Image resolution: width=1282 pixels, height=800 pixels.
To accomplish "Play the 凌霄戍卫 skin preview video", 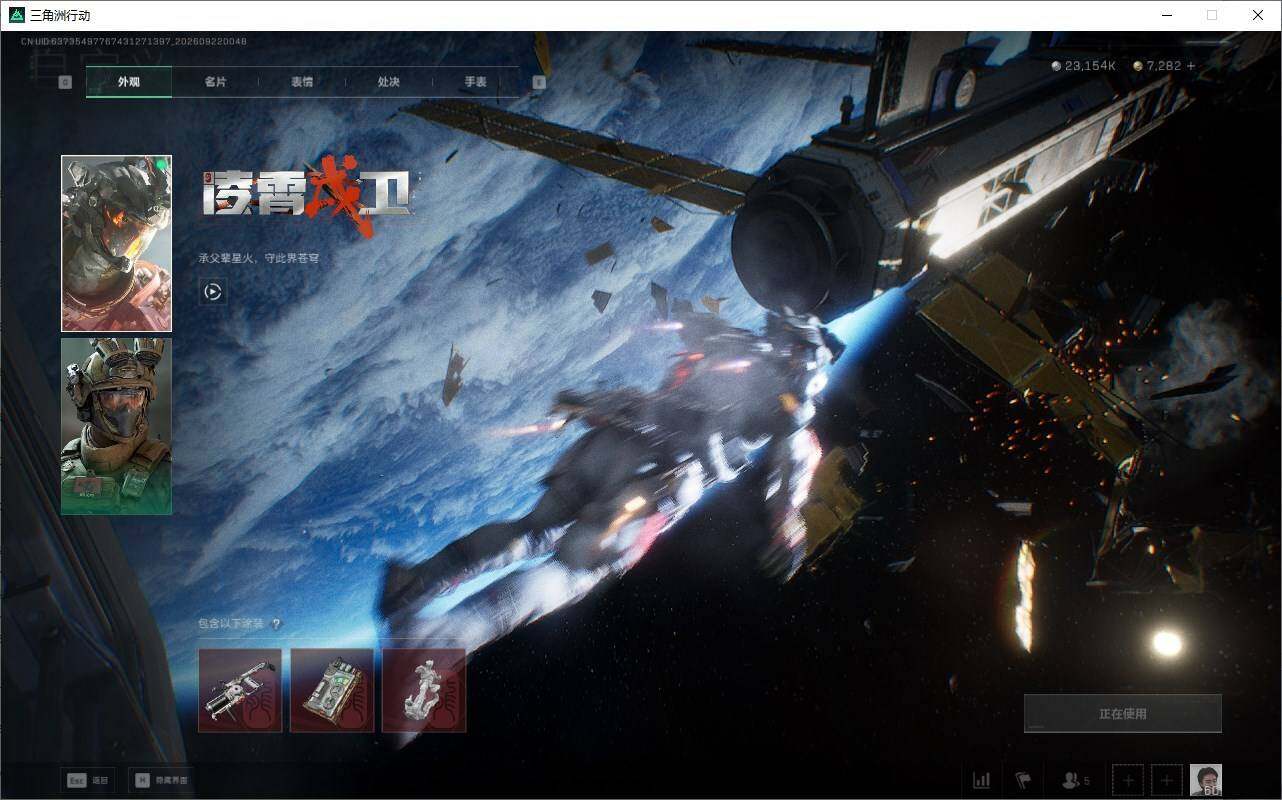I will tap(212, 291).
